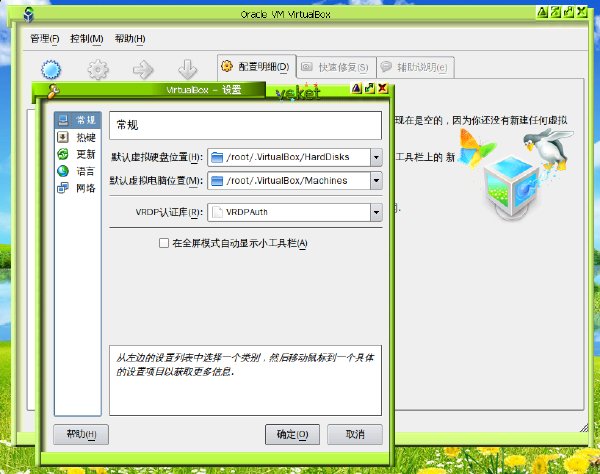Switch to the 配置明细(D) tab
600x474 pixels.
[256, 67]
